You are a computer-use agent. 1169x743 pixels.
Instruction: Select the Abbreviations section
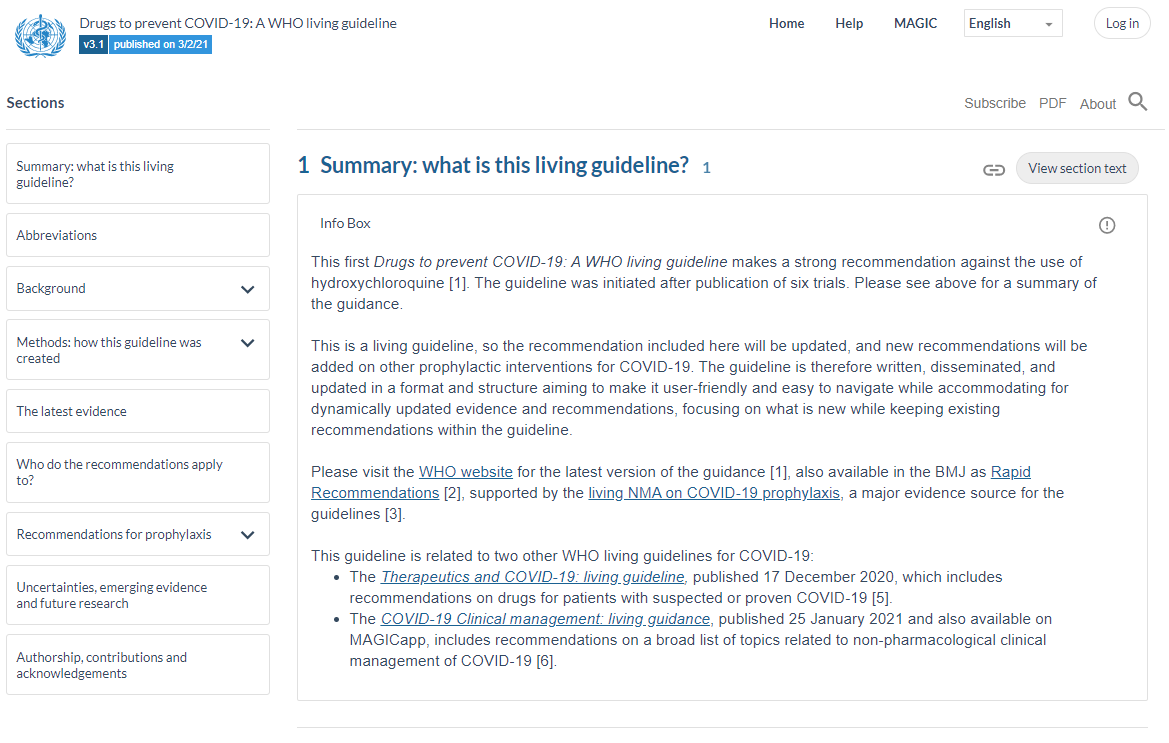(138, 235)
